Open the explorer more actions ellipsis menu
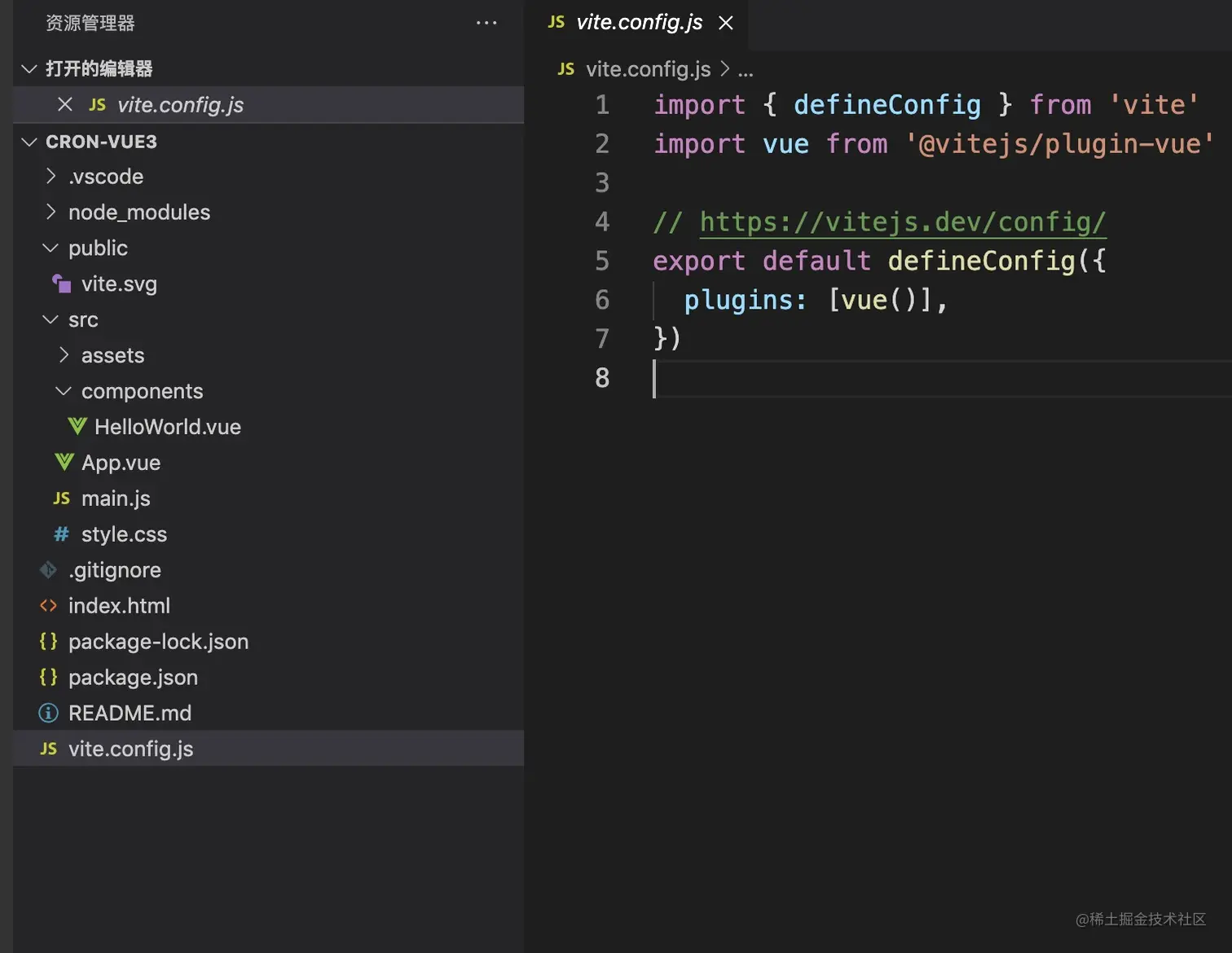The height and width of the screenshot is (953, 1232). (486, 23)
